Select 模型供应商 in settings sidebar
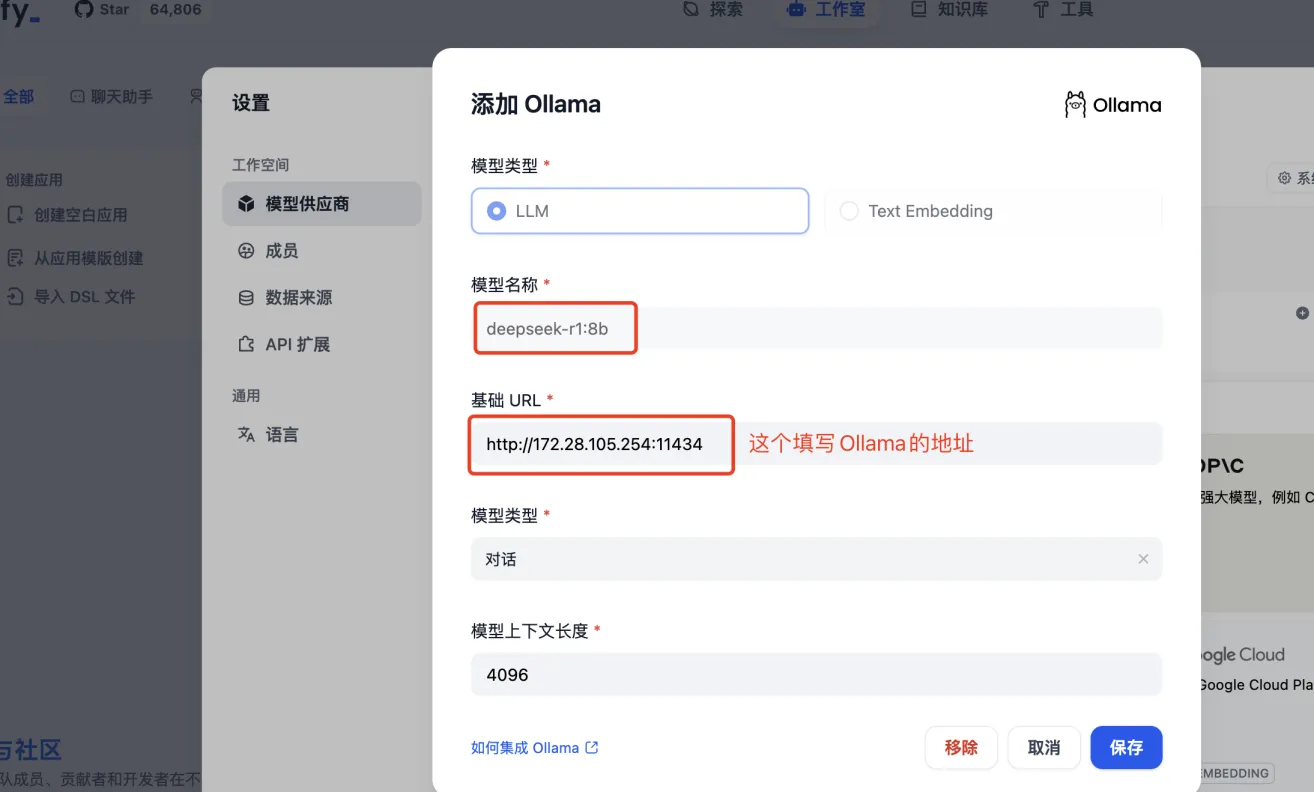This screenshot has width=1314, height=792. click(322, 204)
